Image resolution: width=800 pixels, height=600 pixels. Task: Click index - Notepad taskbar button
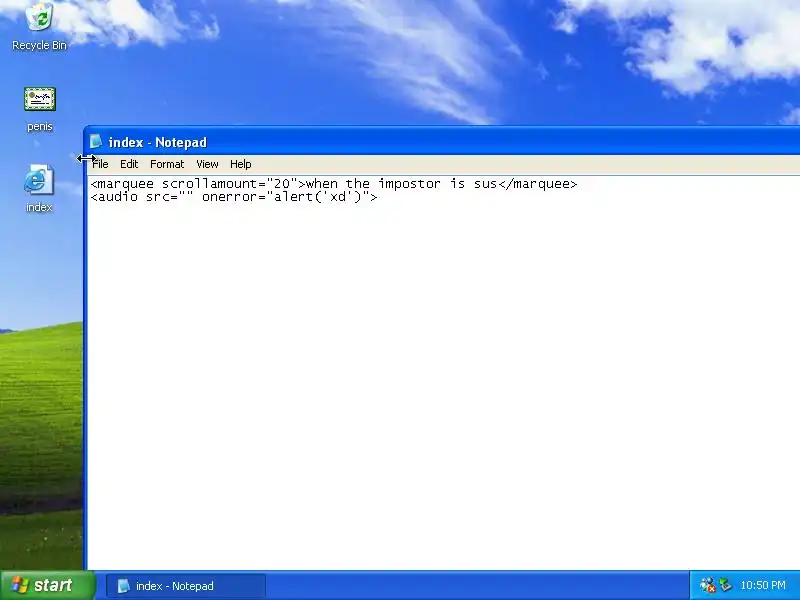(x=186, y=586)
